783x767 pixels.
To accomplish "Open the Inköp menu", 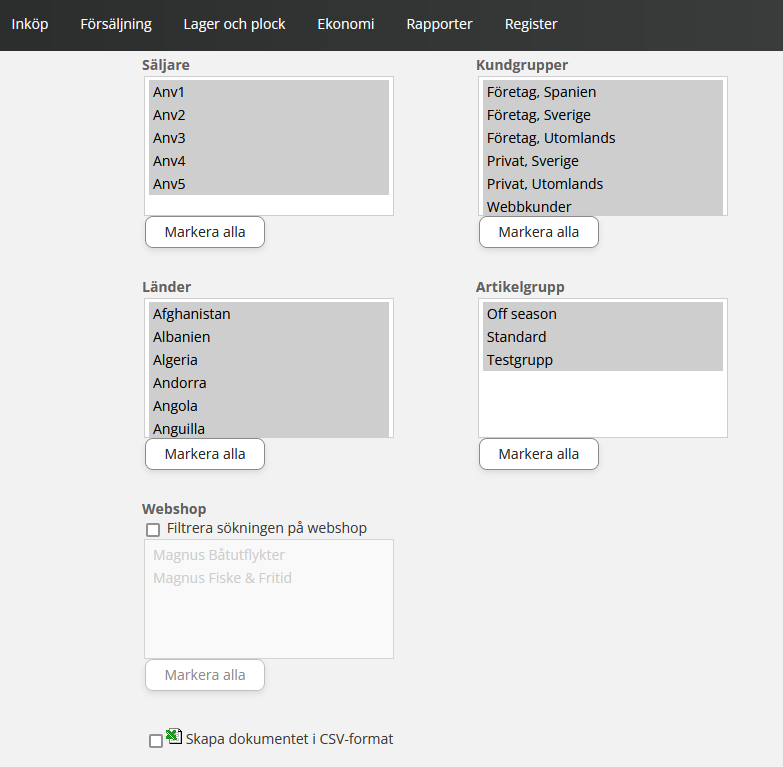I will pos(30,24).
